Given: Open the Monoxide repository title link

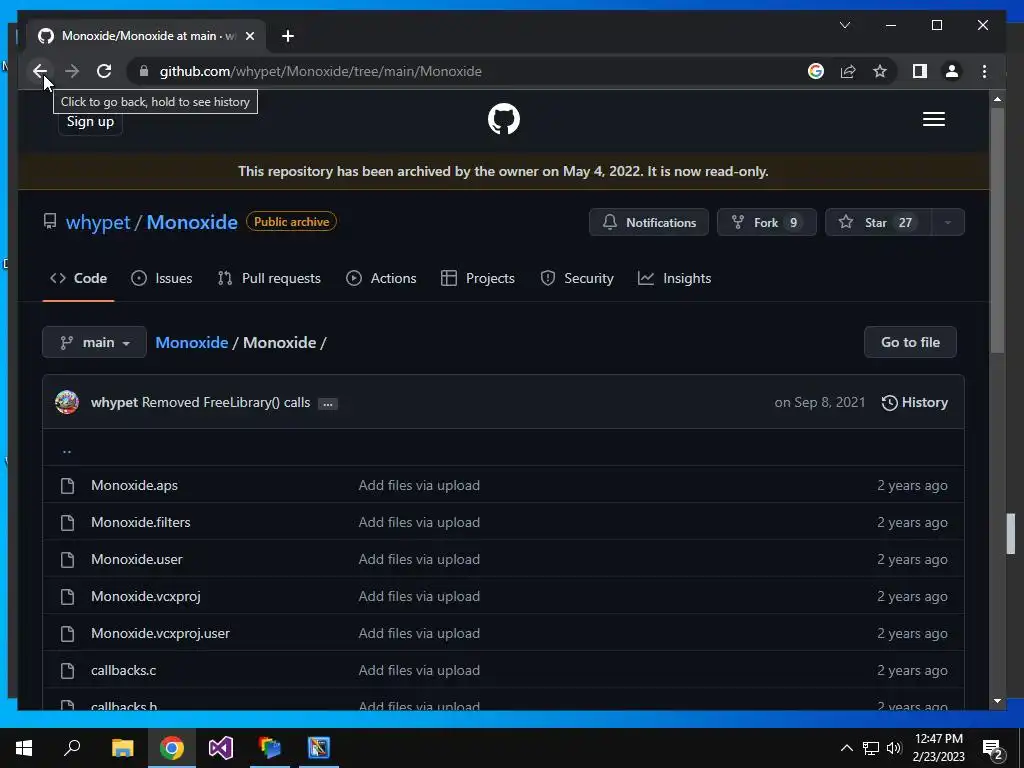Looking at the screenshot, I should [x=192, y=222].
